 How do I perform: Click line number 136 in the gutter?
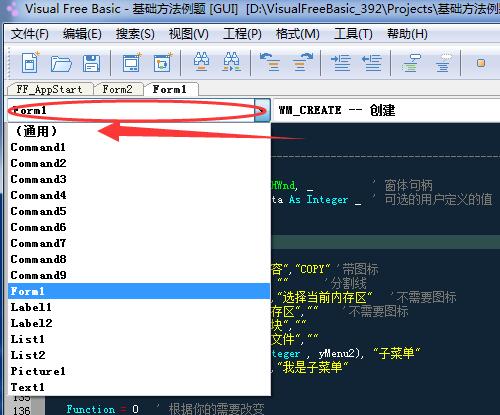[21, 410]
